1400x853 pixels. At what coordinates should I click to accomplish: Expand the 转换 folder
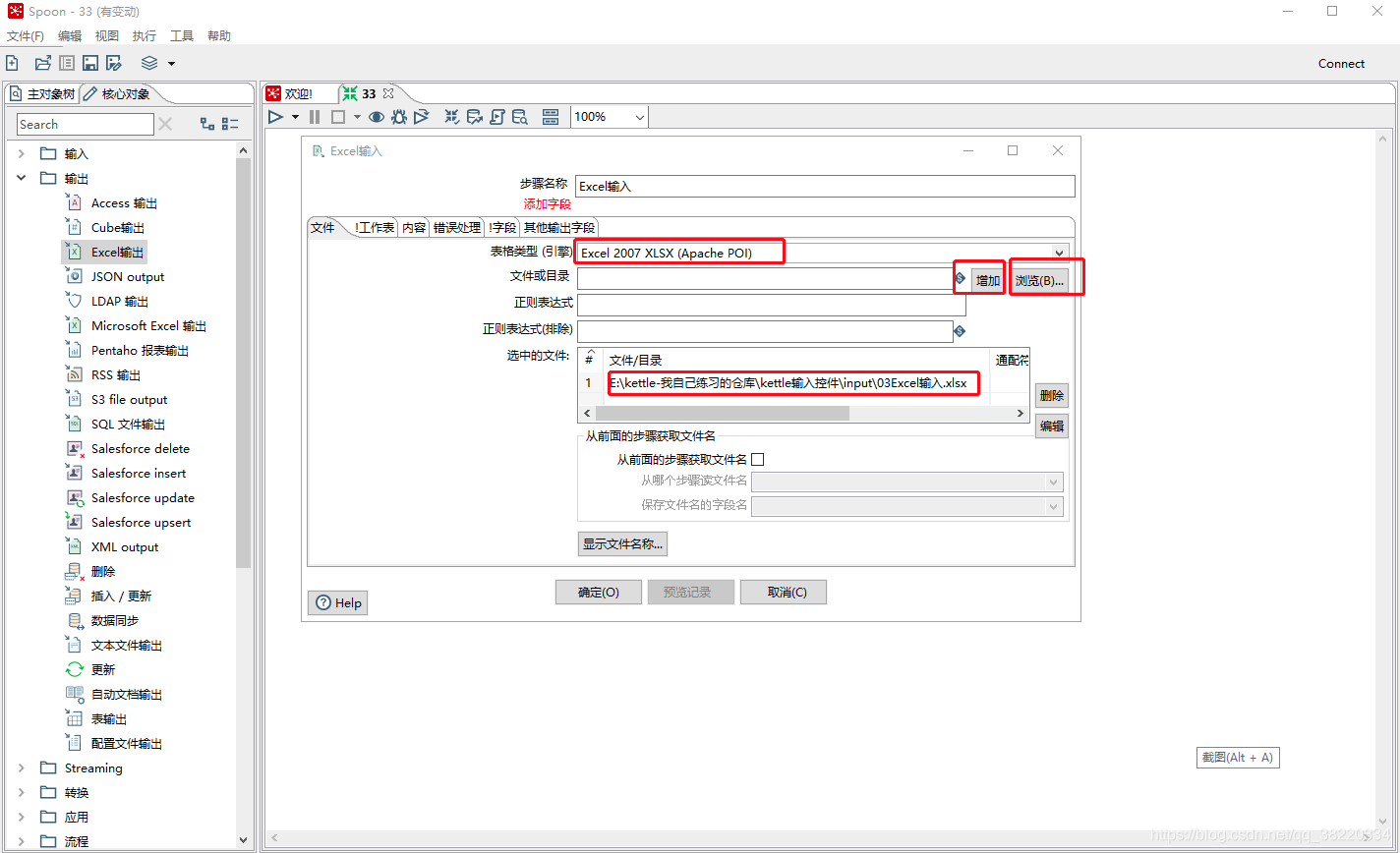pyautogui.click(x=22, y=792)
